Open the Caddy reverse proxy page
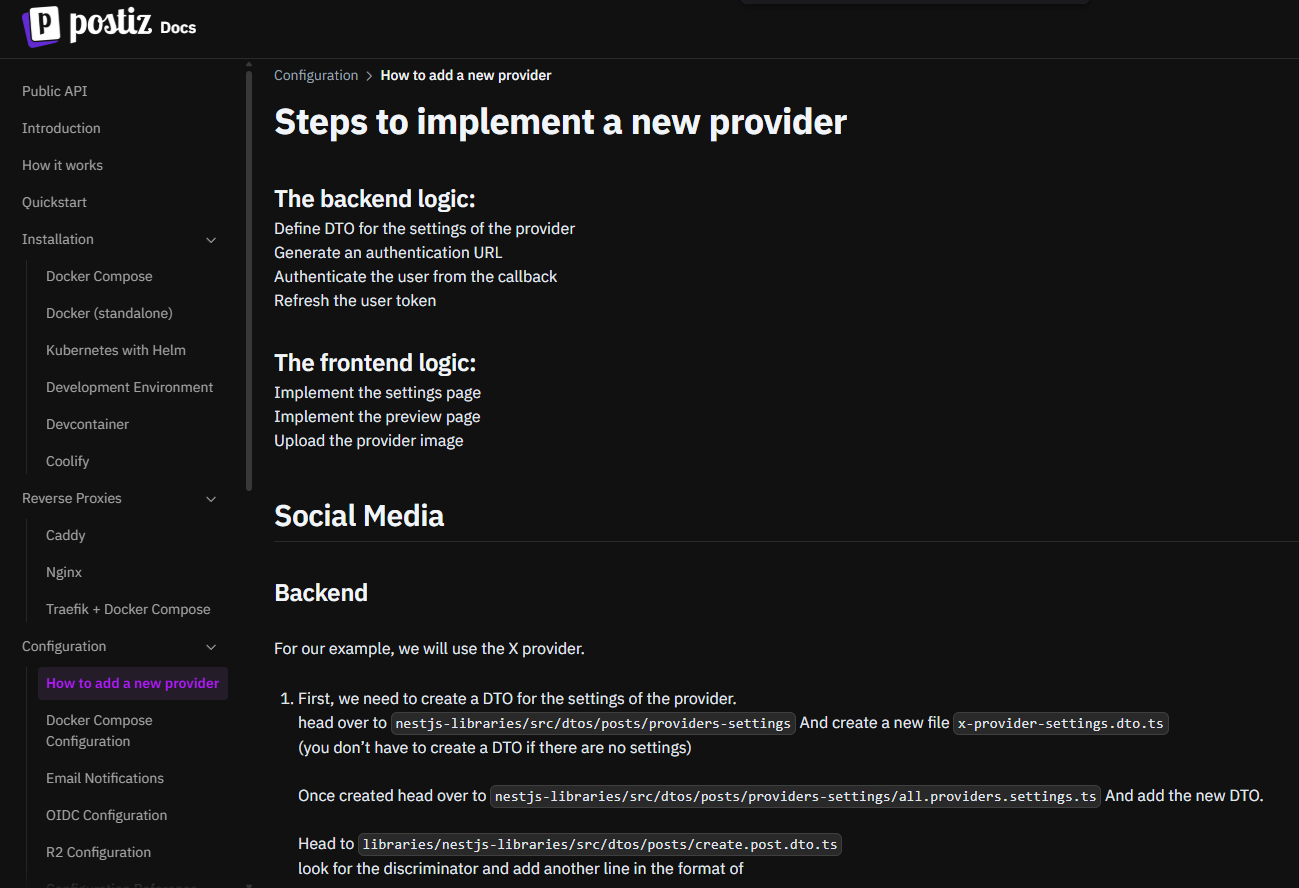 65,535
